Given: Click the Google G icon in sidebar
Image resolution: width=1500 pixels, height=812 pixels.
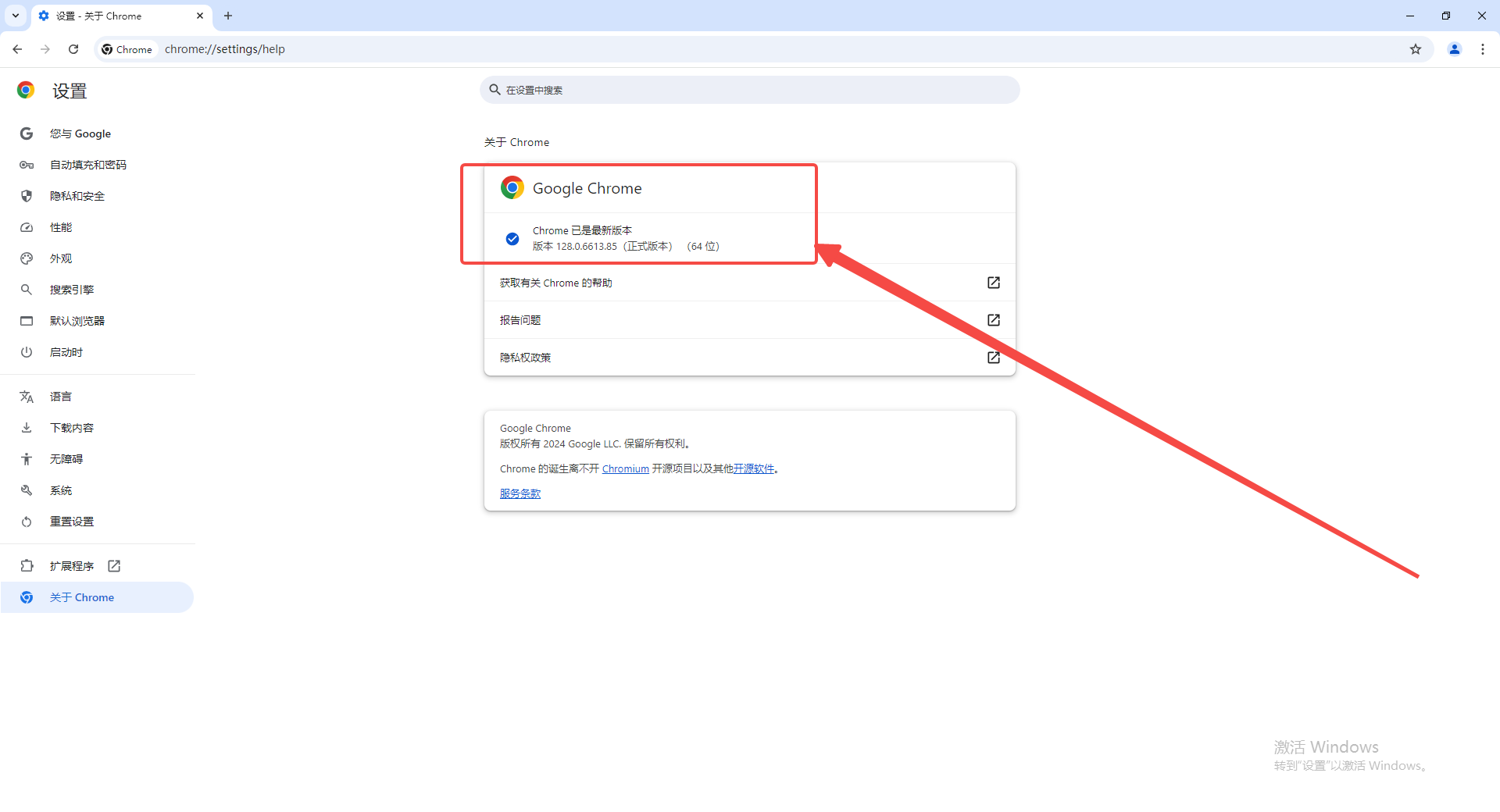Looking at the screenshot, I should coord(27,134).
